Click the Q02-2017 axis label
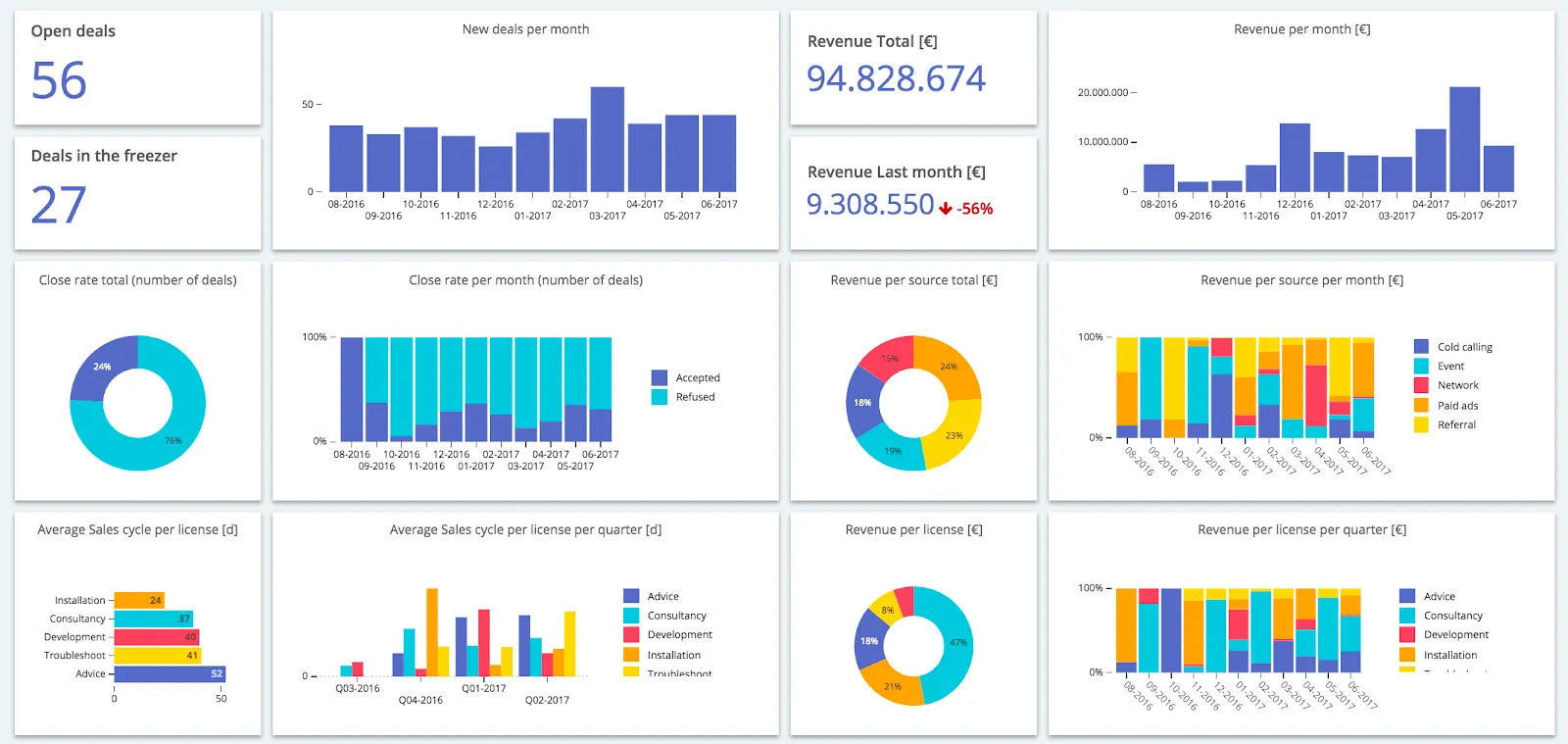This screenshot has height=744, width=1568. pyautogui.click(x=547, y=700)
